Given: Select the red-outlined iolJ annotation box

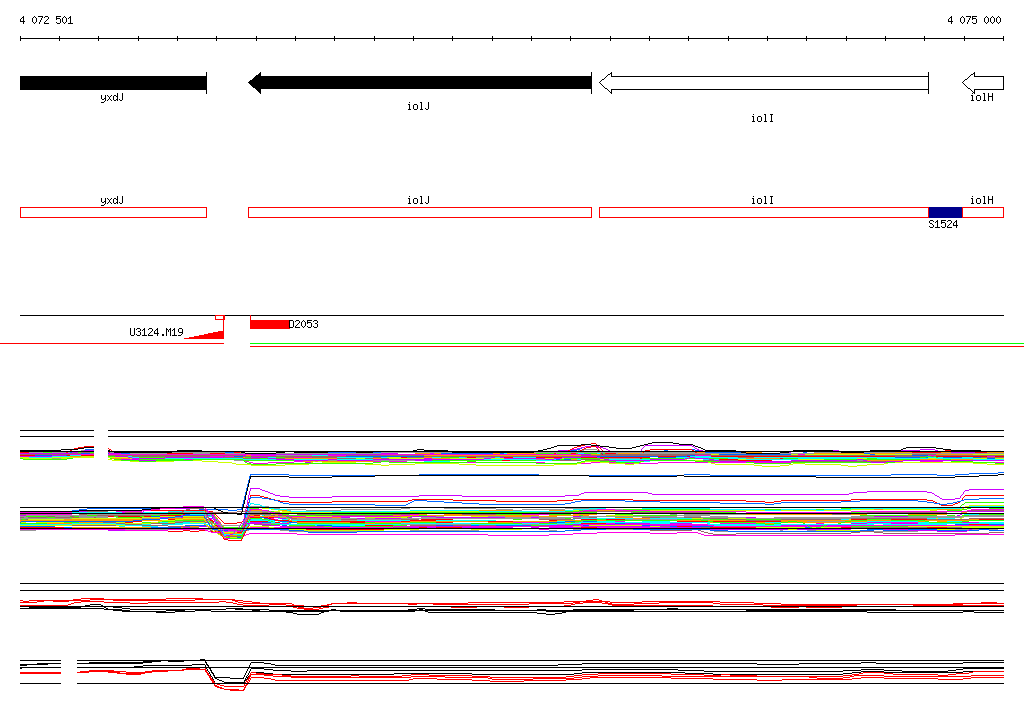Looking at the screenshot, I should (x=420, y=212).
